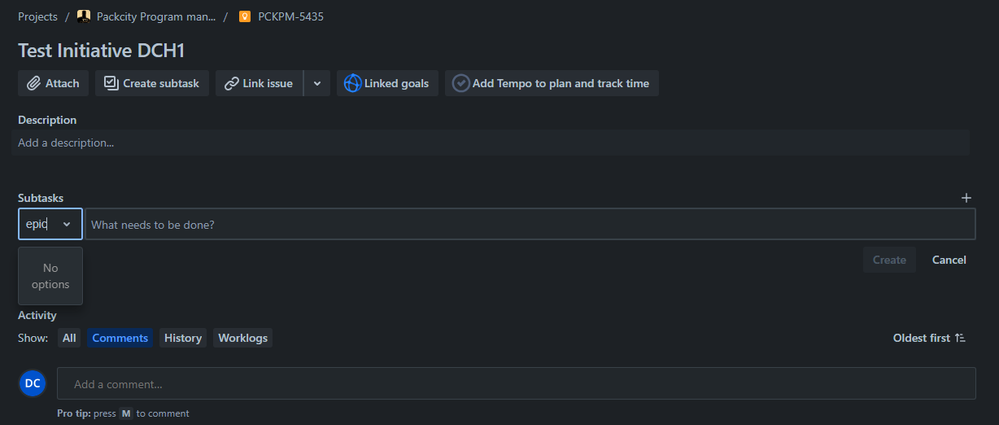Click the Tempo checkmark circle icon

click(x=461, y=83)
